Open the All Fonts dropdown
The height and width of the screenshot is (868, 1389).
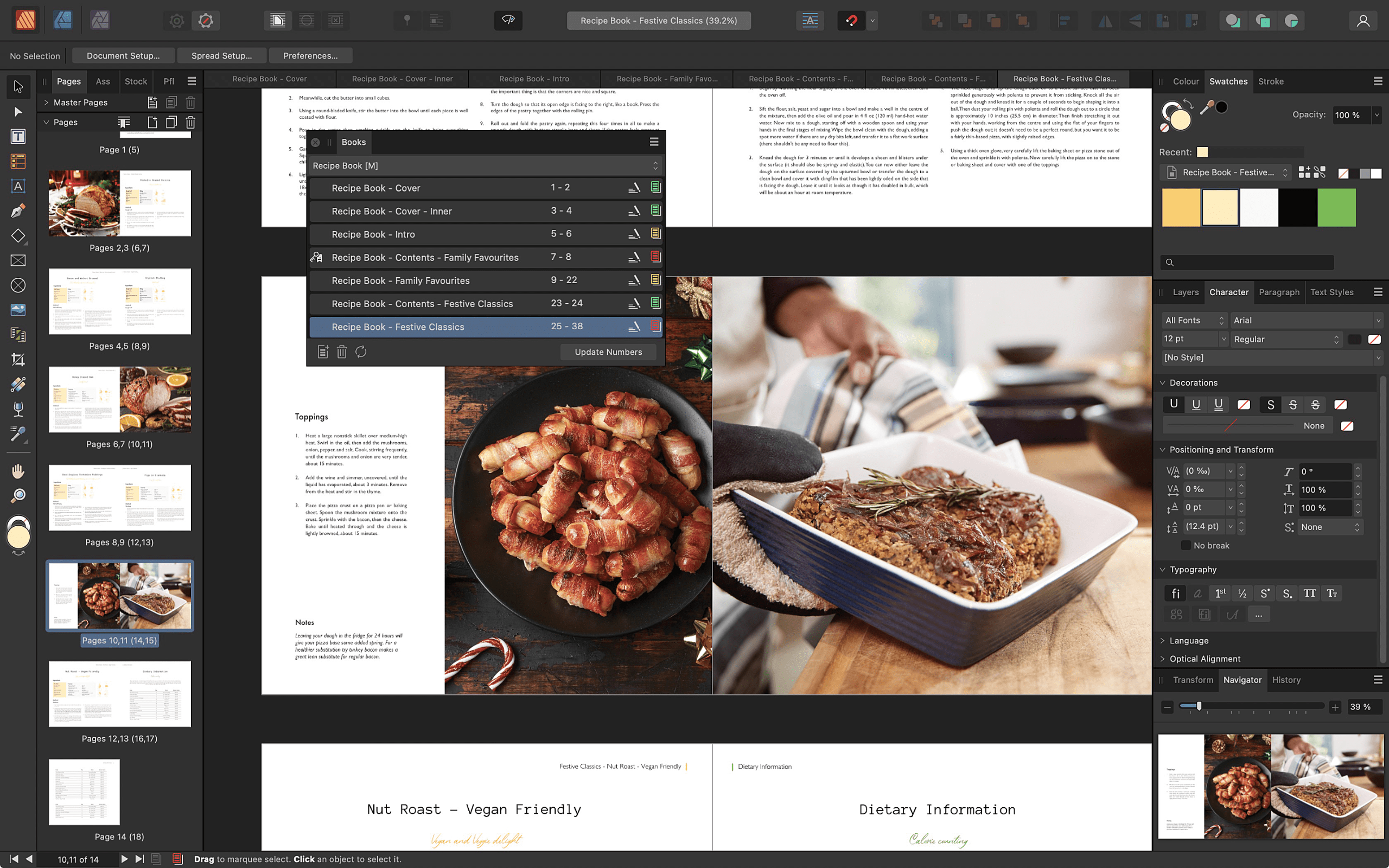[1194, 320]
